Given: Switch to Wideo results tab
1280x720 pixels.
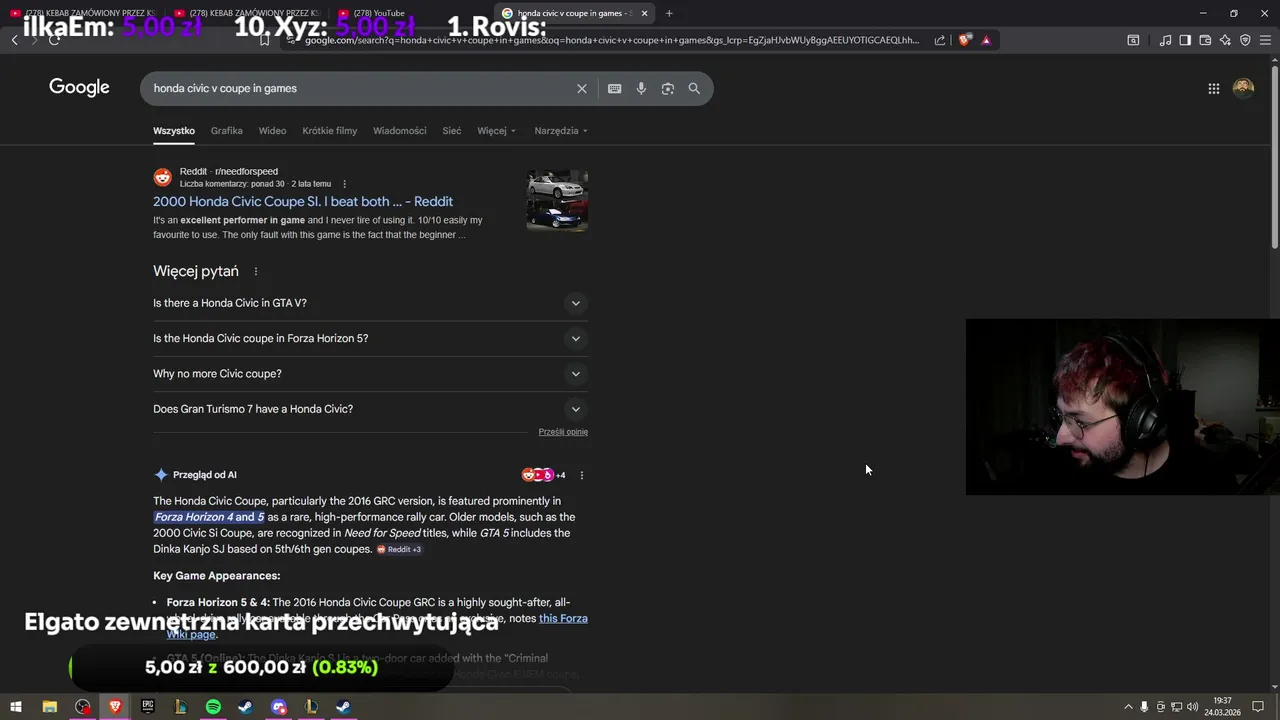Looking at the screenshot, I should coord(272,131).
